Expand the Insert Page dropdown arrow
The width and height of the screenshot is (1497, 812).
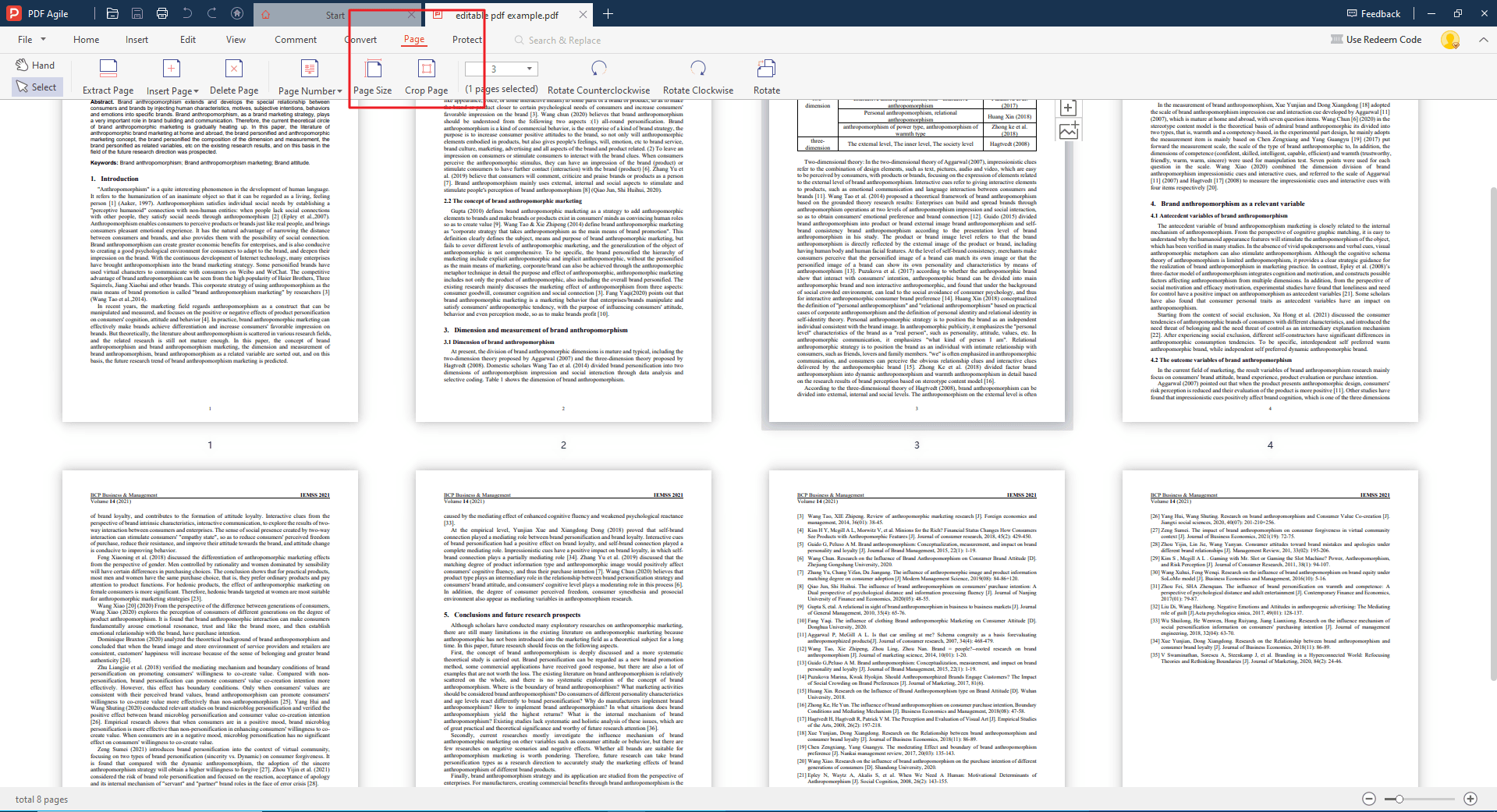tap(196, 91)
